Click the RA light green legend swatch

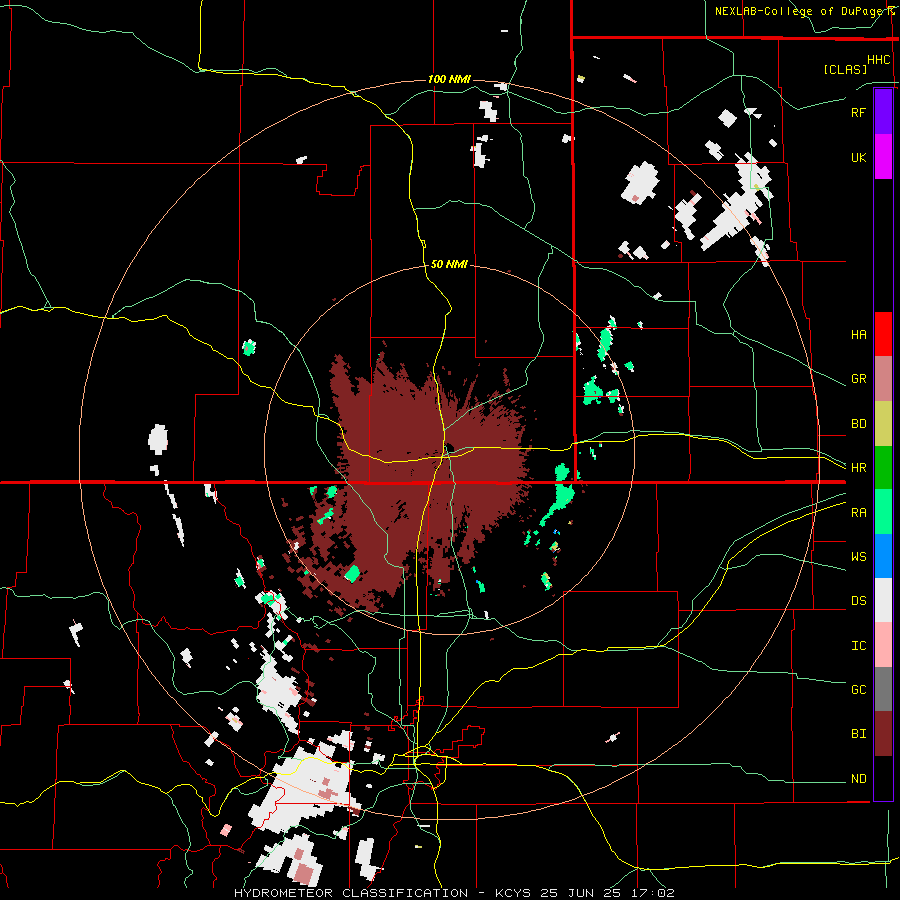tap(883, 512)
